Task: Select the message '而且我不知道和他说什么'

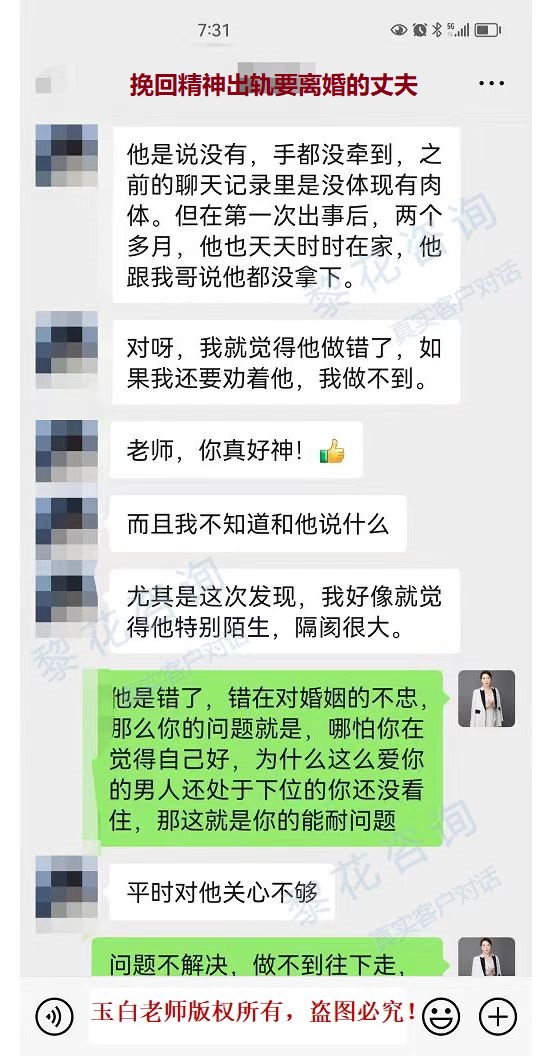Action: (258, 524)
